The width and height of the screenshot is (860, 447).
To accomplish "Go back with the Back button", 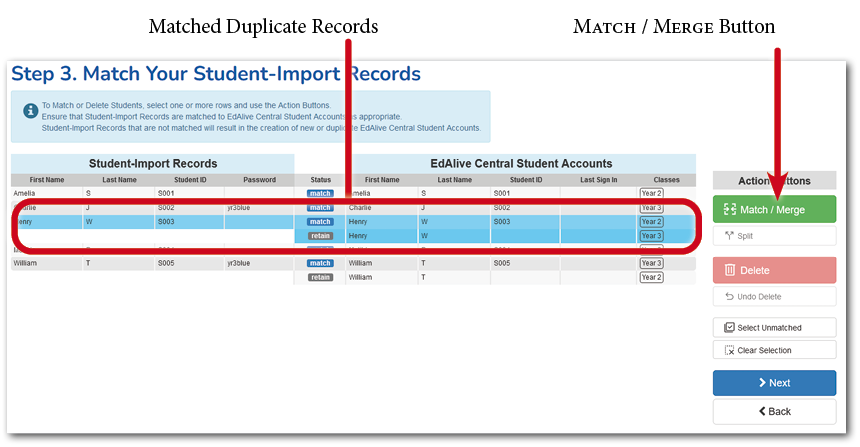I will click(774, 411).
